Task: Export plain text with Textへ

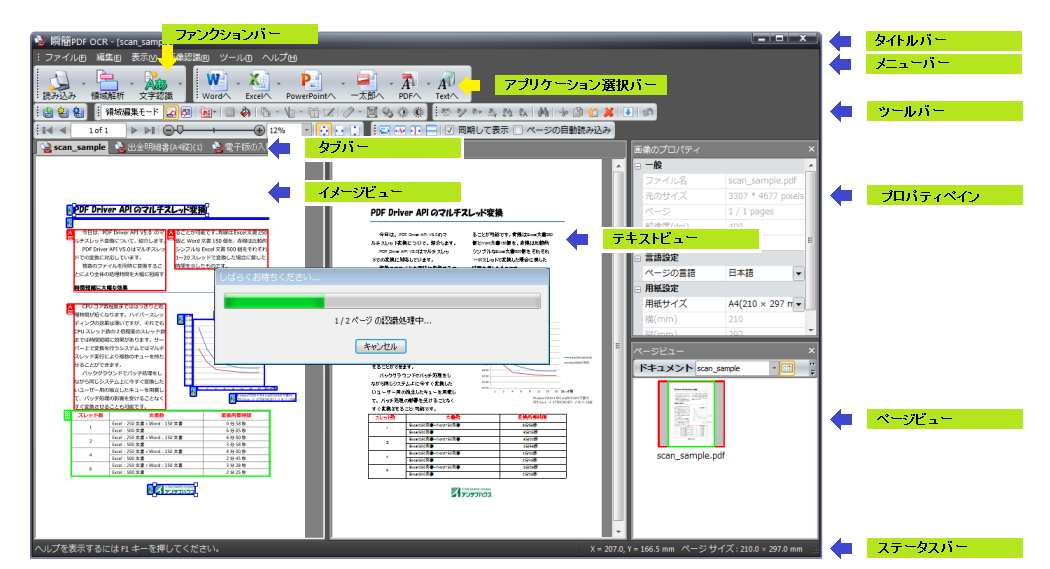Action: click(446, 85)
